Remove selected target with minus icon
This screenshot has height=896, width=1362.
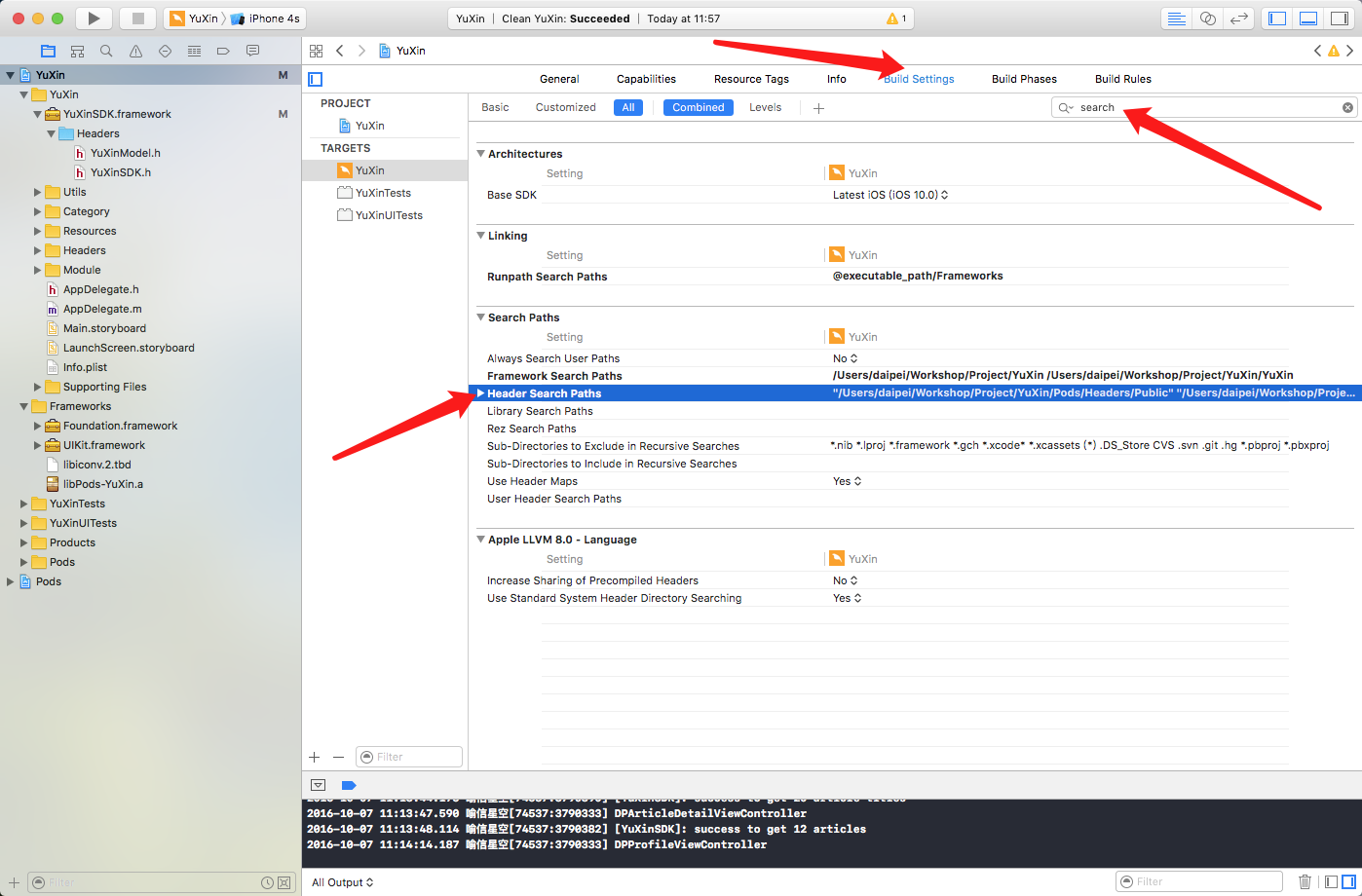(338, 757)
